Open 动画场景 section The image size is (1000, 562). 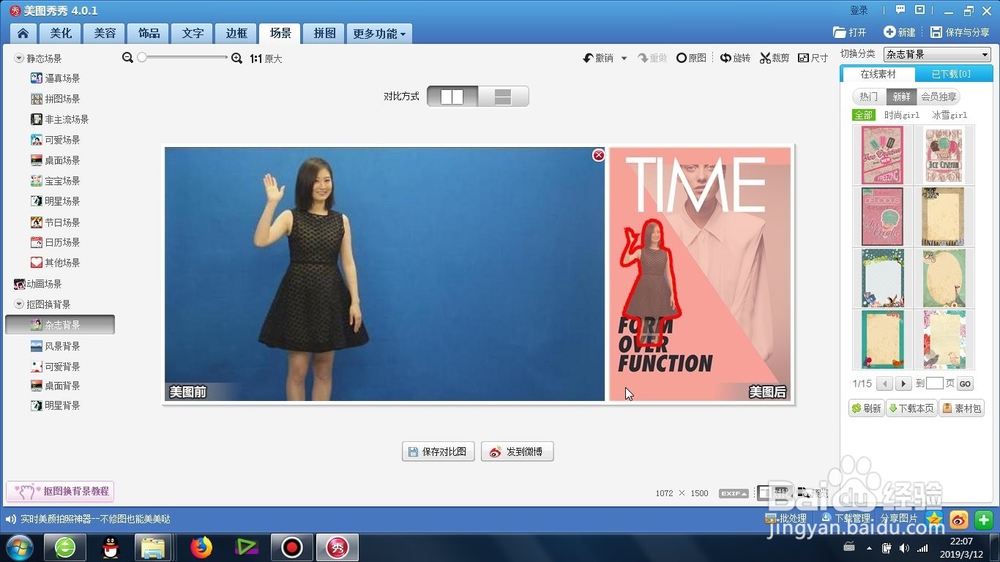tap(38, 284)
